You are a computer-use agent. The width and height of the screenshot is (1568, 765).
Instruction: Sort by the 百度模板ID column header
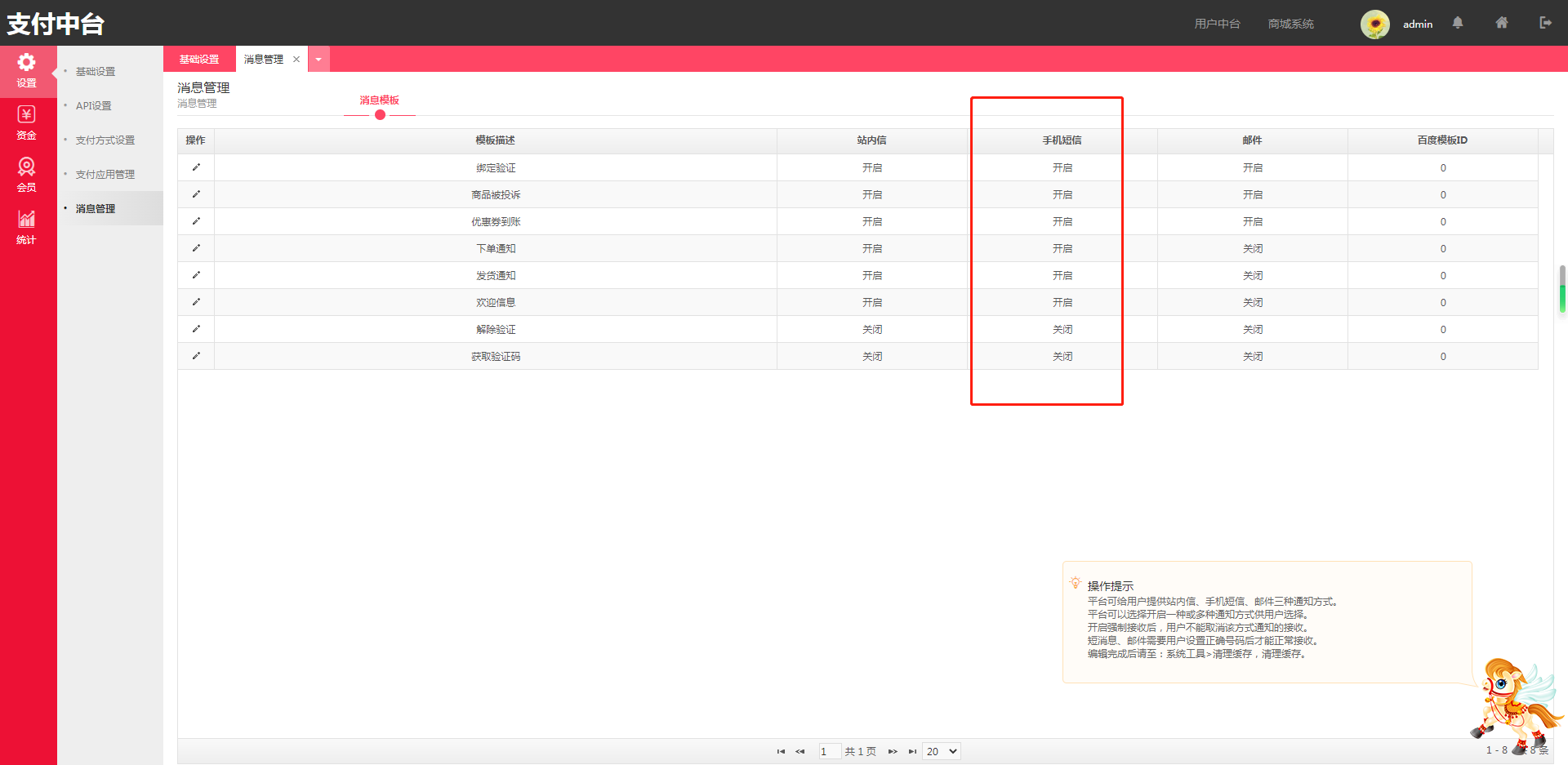[1443, 140]
